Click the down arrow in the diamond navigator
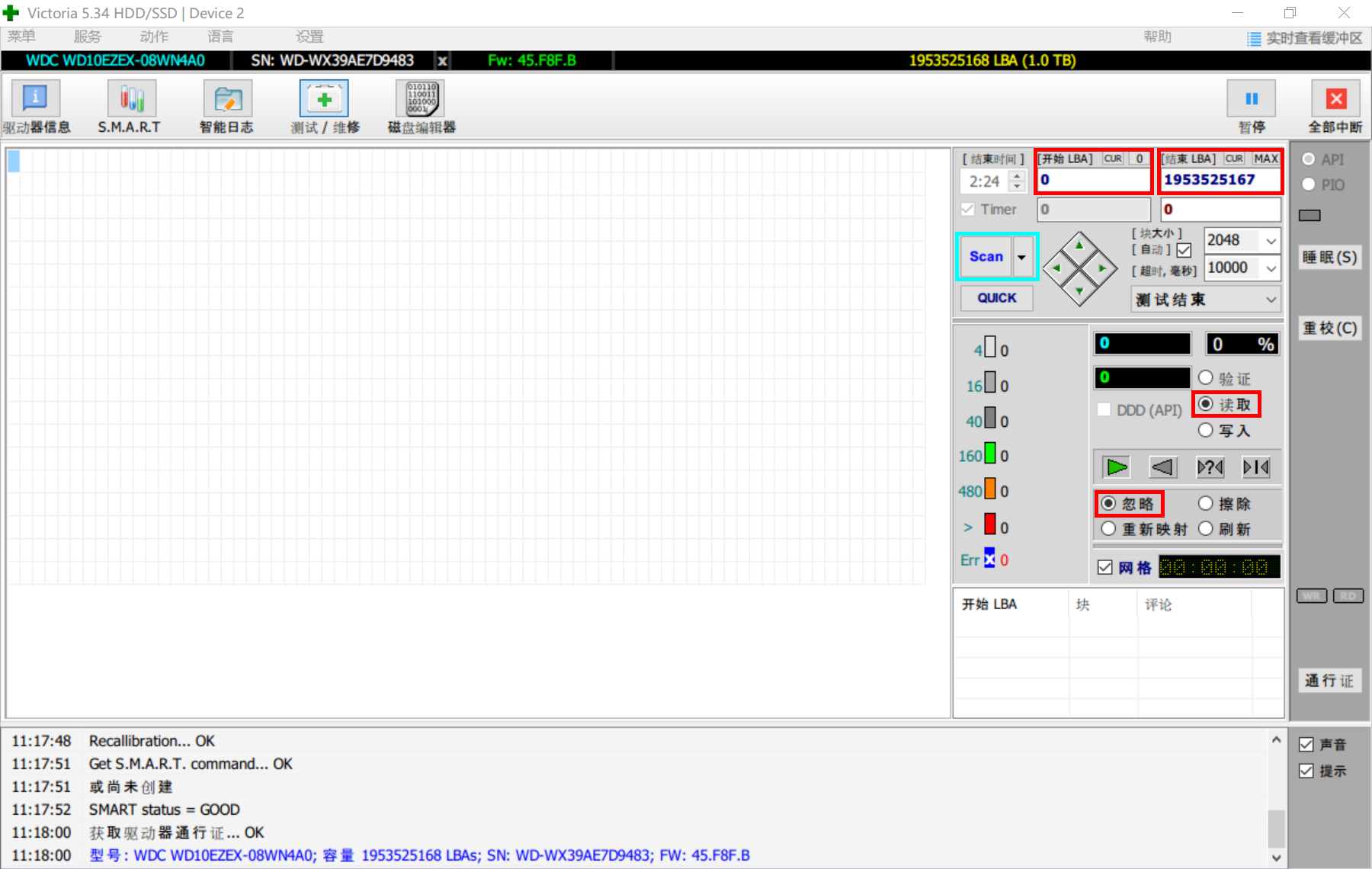Viewport: 1372px width, 869px height. (x=1079, y=291)
